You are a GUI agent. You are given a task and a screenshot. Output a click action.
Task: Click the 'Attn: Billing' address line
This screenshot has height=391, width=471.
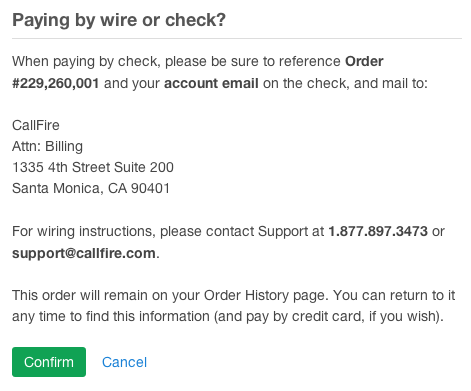[47, 146]
